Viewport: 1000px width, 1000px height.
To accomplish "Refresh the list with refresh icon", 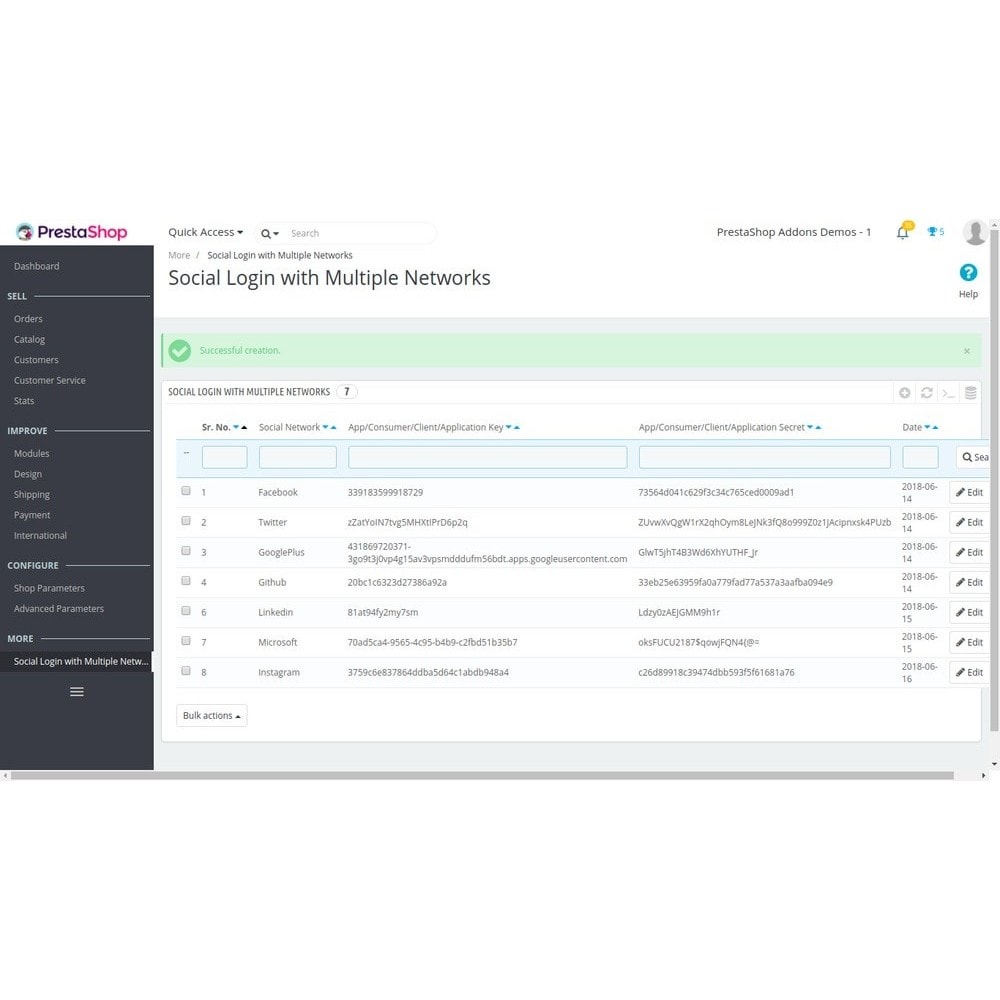I will pos(927,393).
